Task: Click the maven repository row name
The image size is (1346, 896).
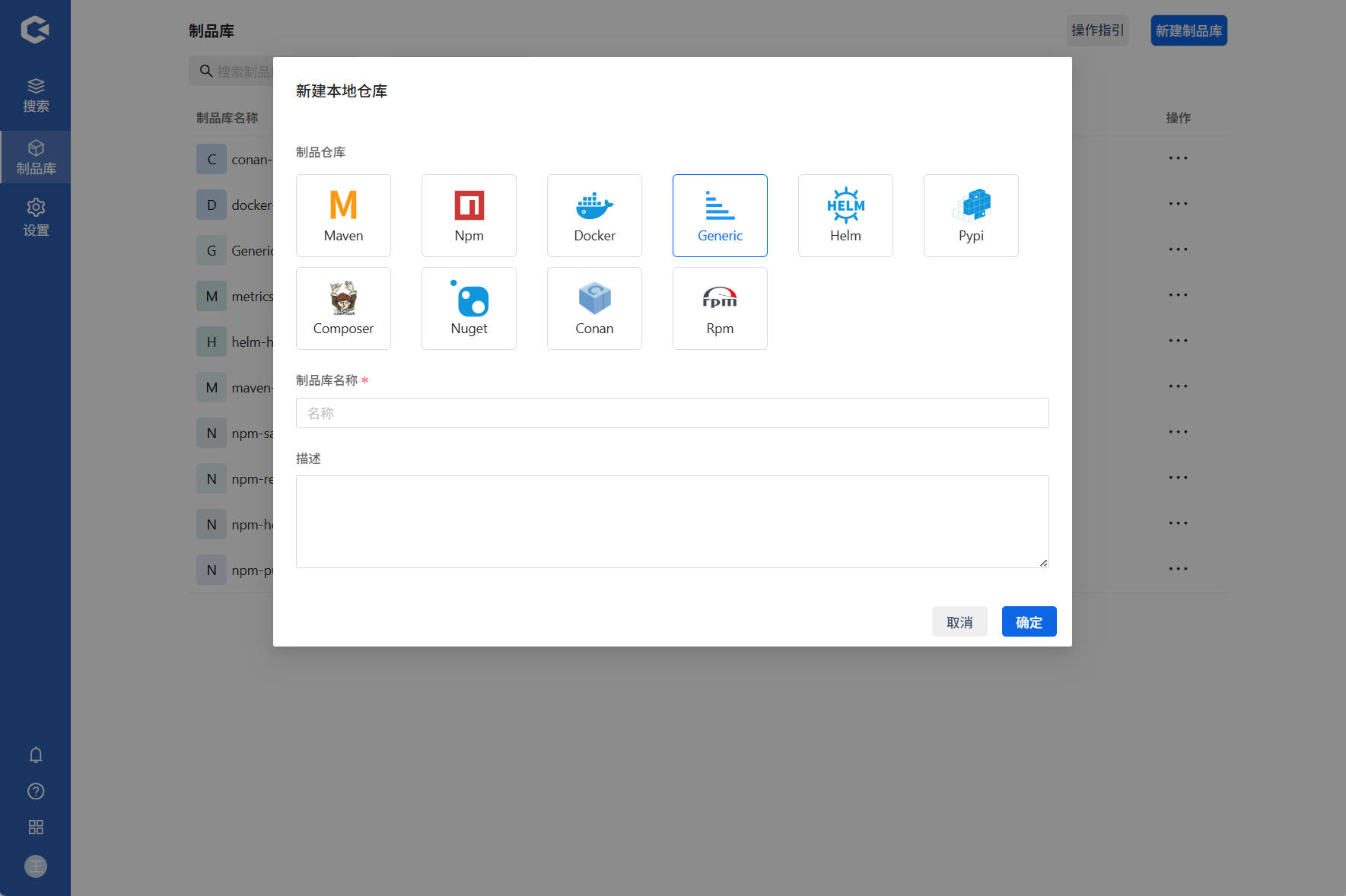Action: pyautogui.click(x=252, y=388)
